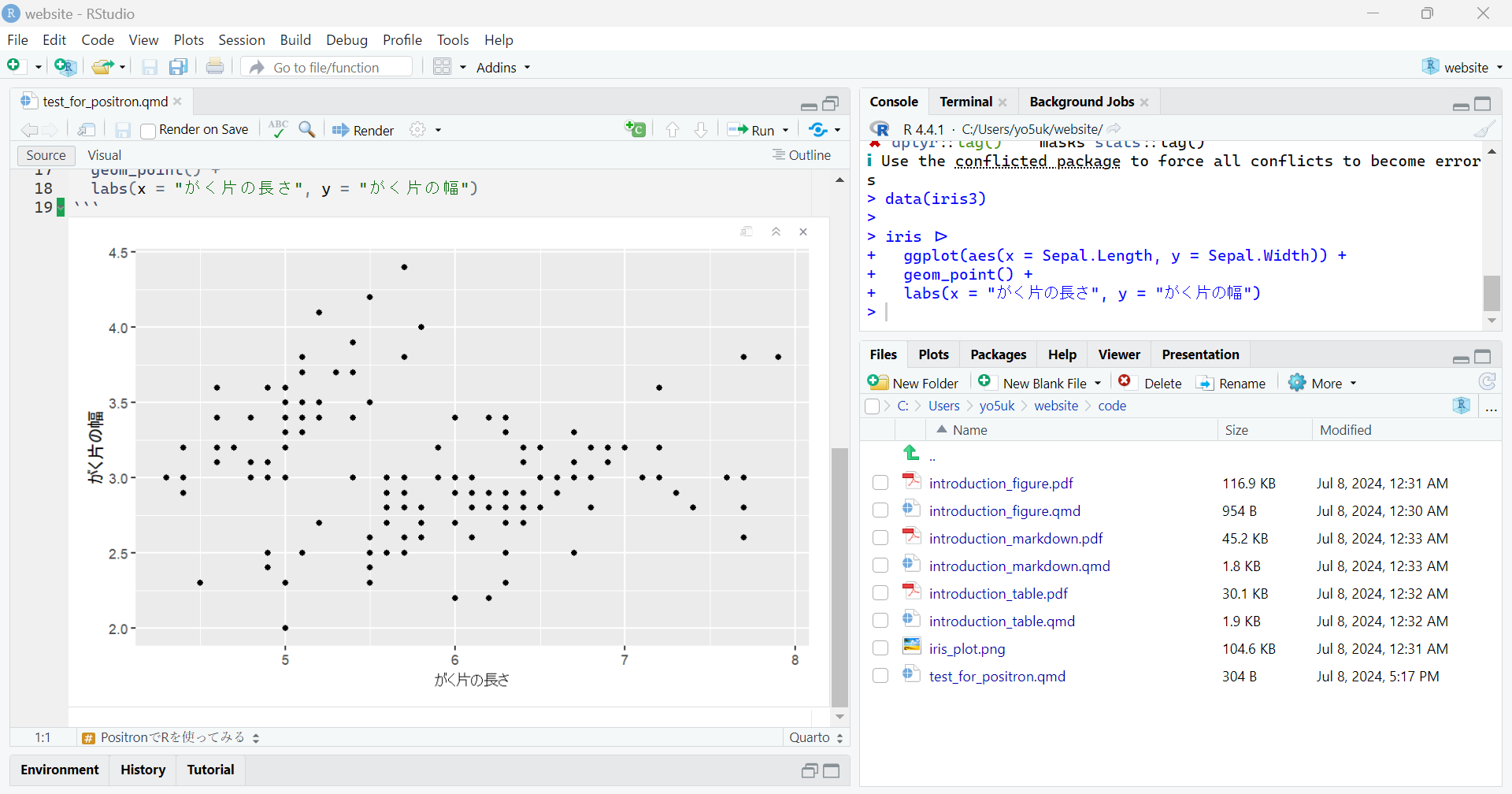Screen dimensions: 1512x794
Task: Open the Session menu
Action: click(x=241, y=40)
